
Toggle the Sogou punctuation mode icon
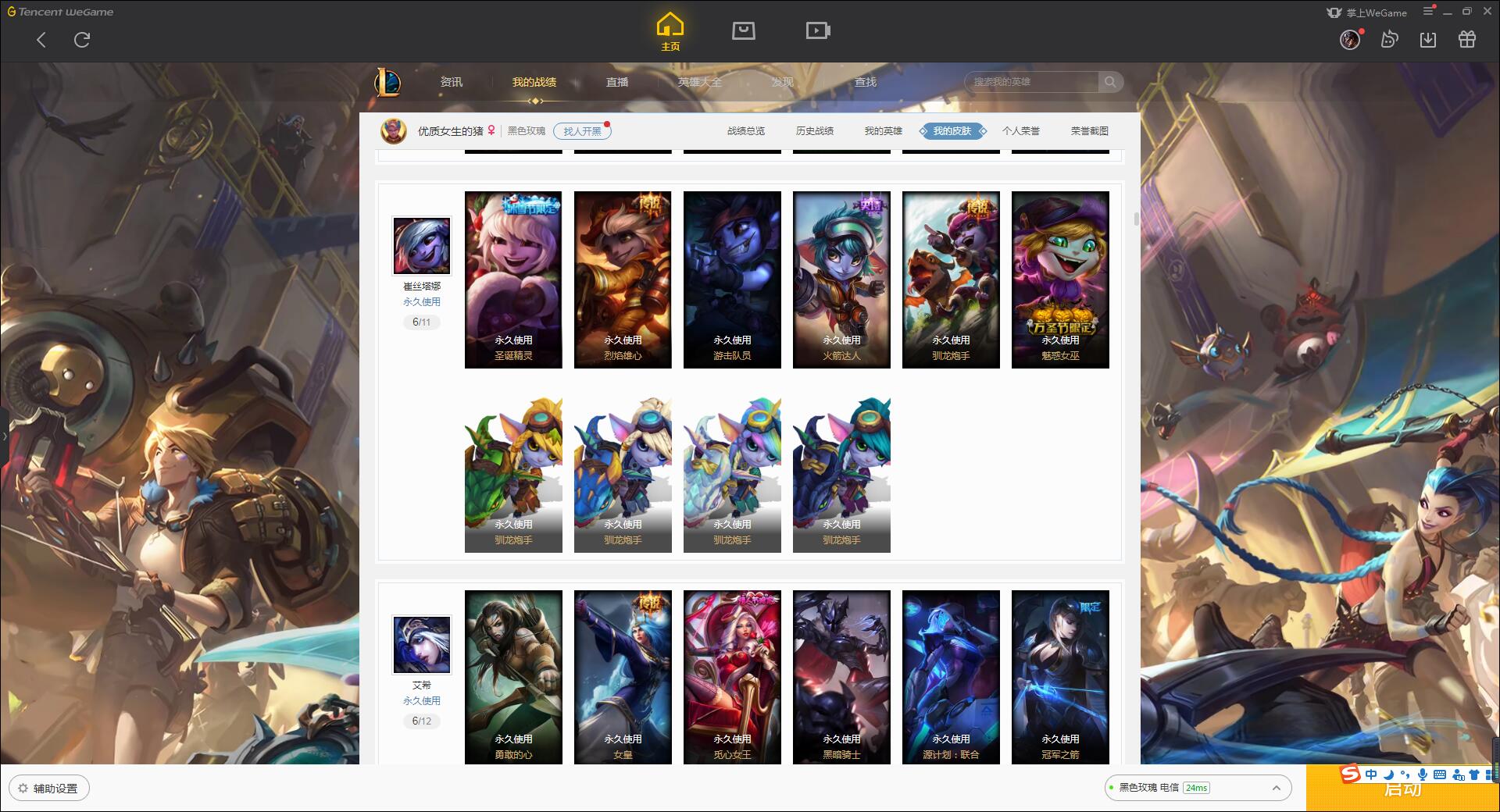point(1405,775)
